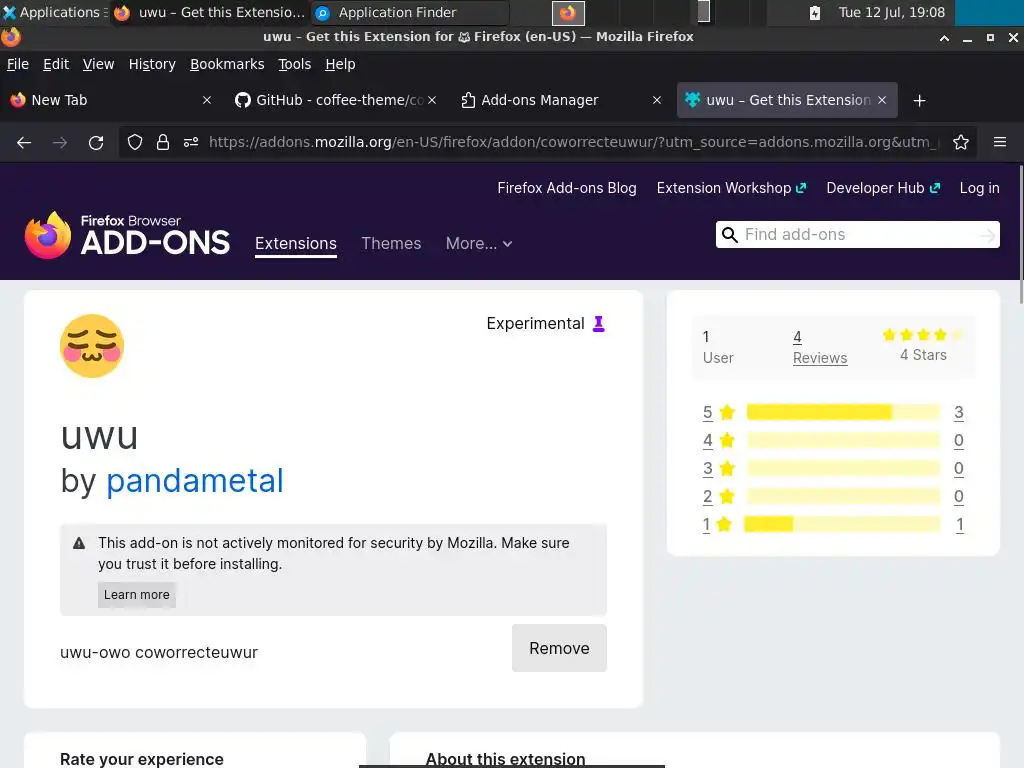The image size is (1024, 768).
Task: Open Firefox Add-ons Blog link
Action: [x=567, y=188]
